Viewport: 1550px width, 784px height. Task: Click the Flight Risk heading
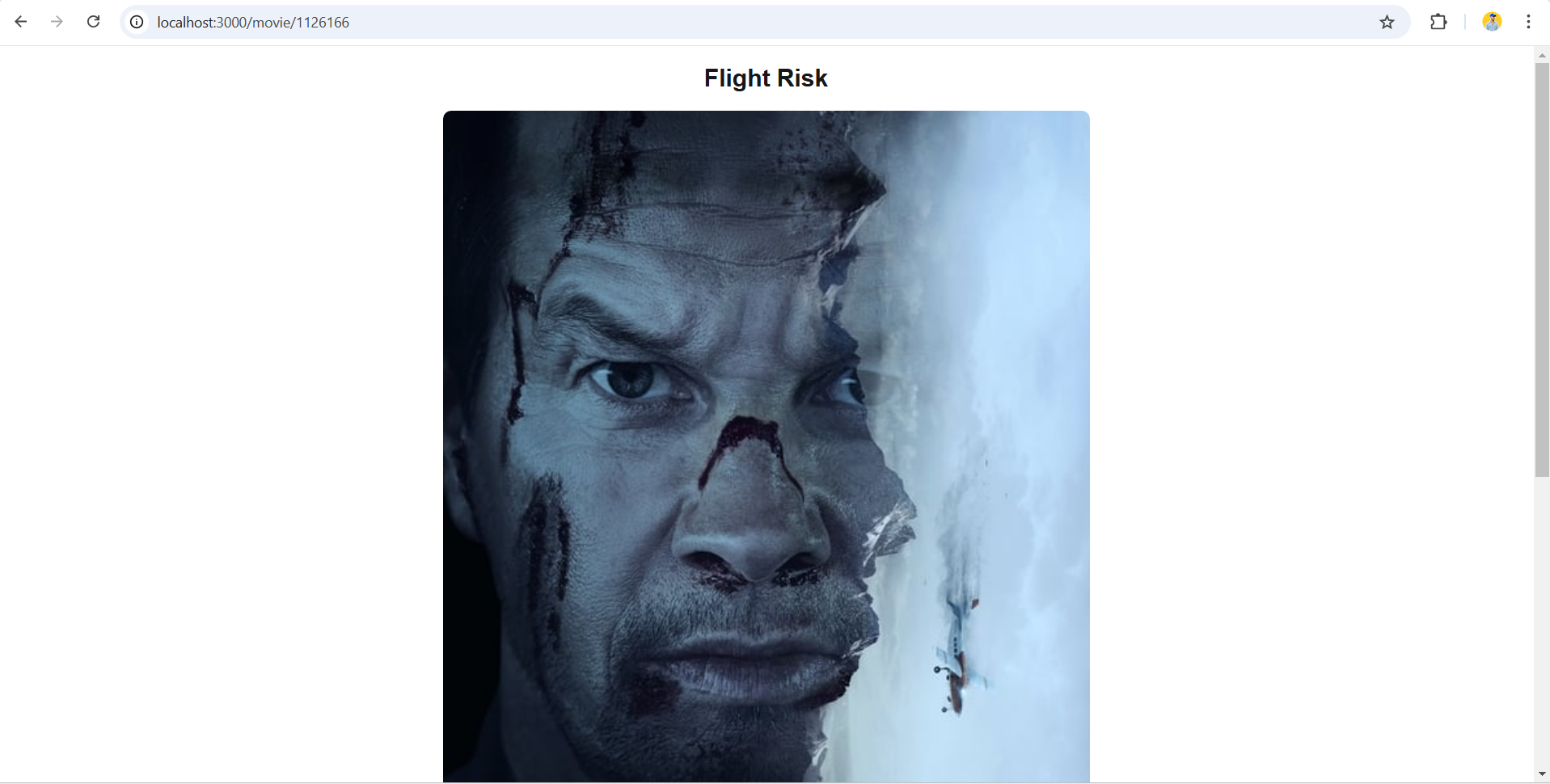[766, 78]
